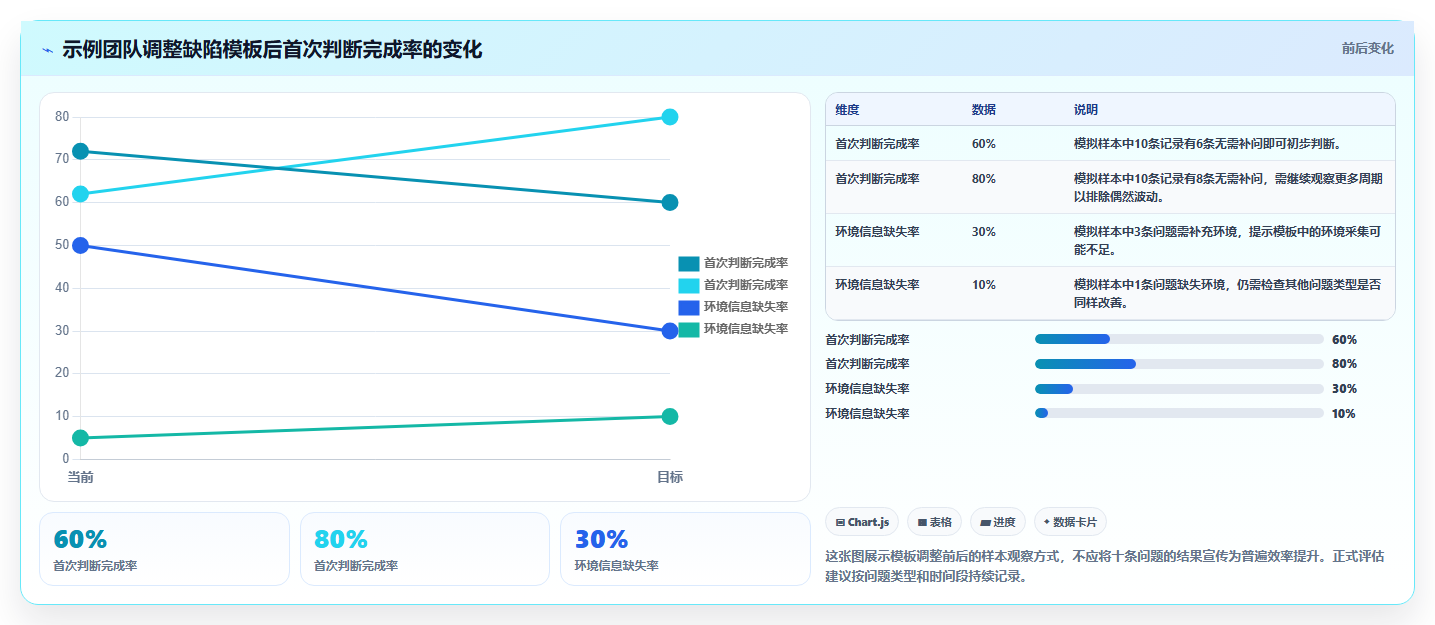This screenshot has height=625, width=1435.
Task: Click the 目标 x-axis label
Action: [x=670, y=477]
